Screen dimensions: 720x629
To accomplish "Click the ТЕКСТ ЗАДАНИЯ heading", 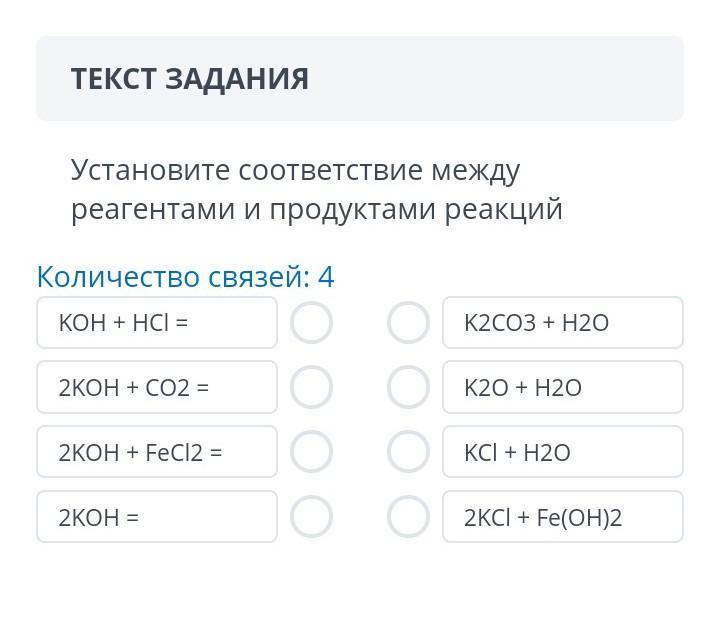I will point(190,79).
